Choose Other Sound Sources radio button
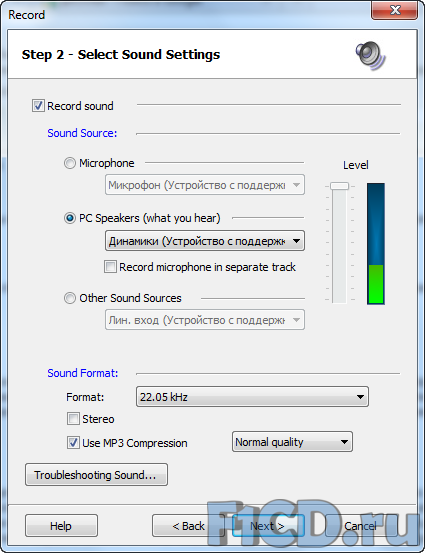The width and height of the screenshot is (425, 553). 69,298
